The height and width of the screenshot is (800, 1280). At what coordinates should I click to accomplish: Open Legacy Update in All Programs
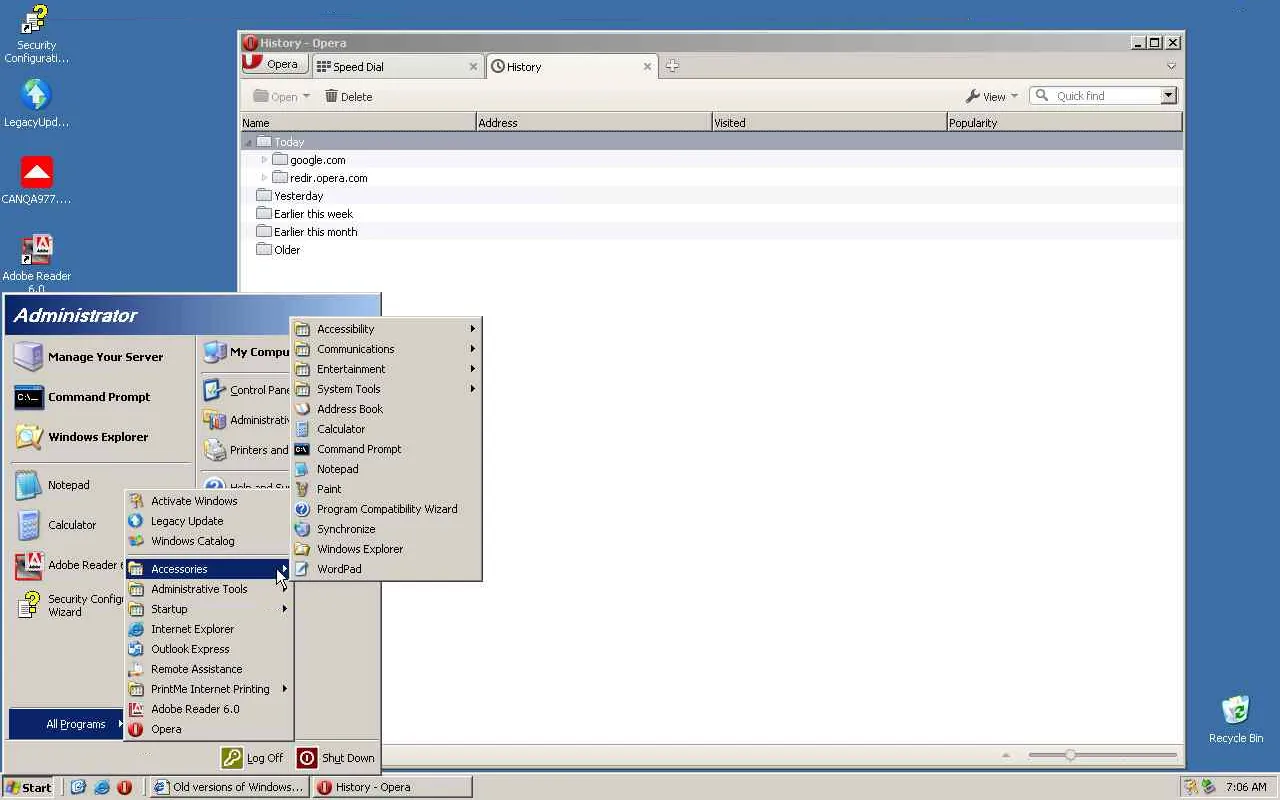click(x=209, y=521)
